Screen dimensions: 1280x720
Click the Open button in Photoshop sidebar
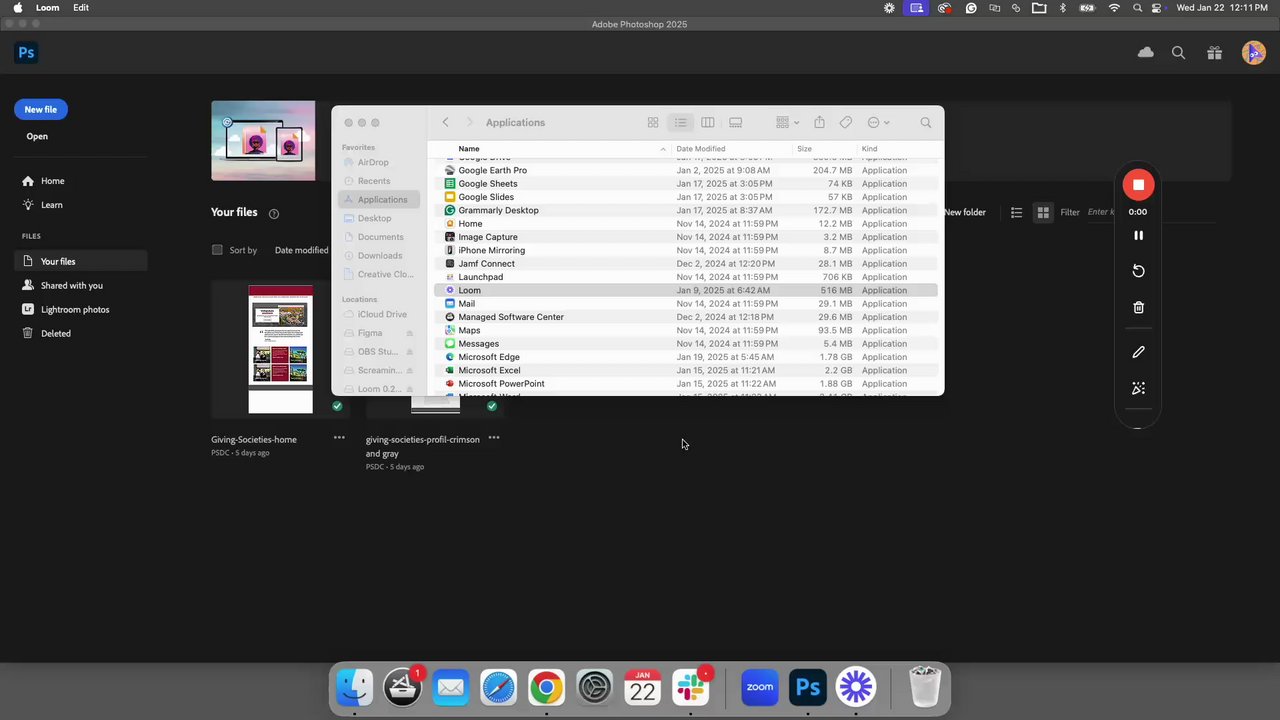37,136
